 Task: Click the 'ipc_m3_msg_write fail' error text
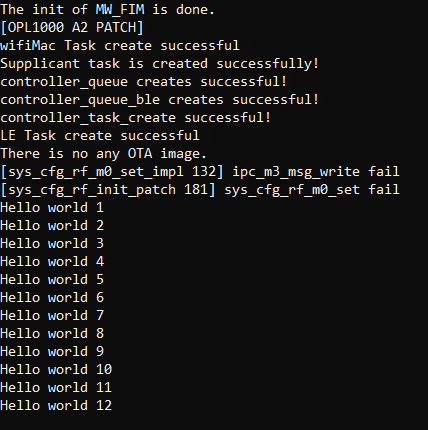[x=316, y=171]
